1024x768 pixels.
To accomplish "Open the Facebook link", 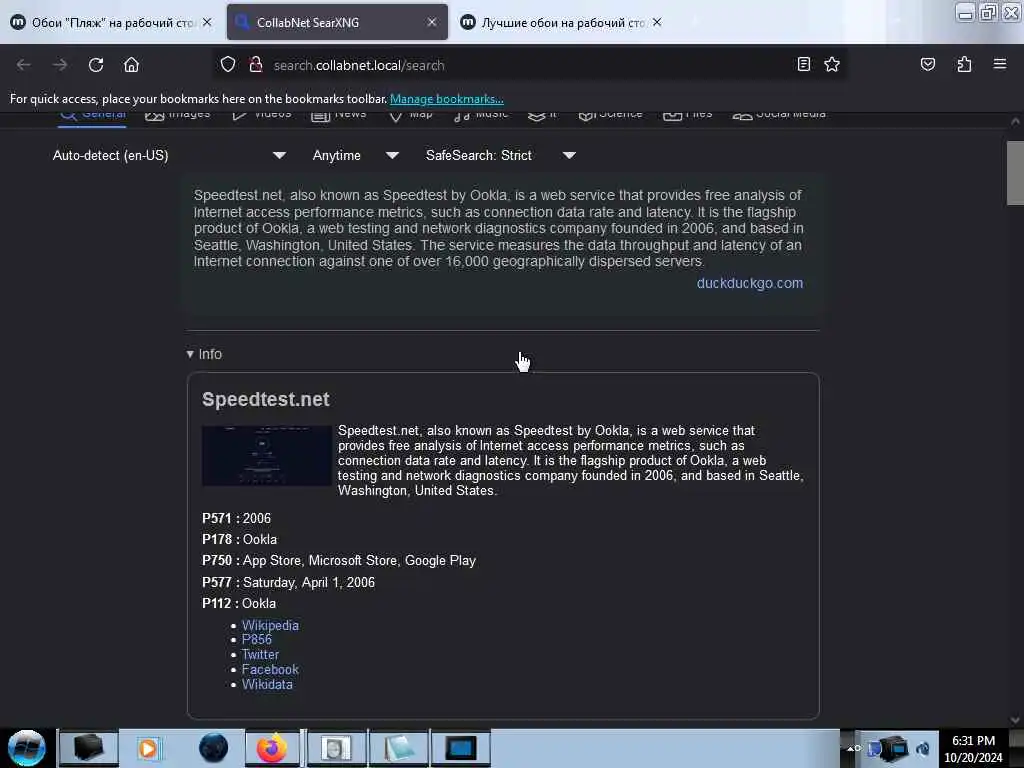I will (x=270, y=669).
